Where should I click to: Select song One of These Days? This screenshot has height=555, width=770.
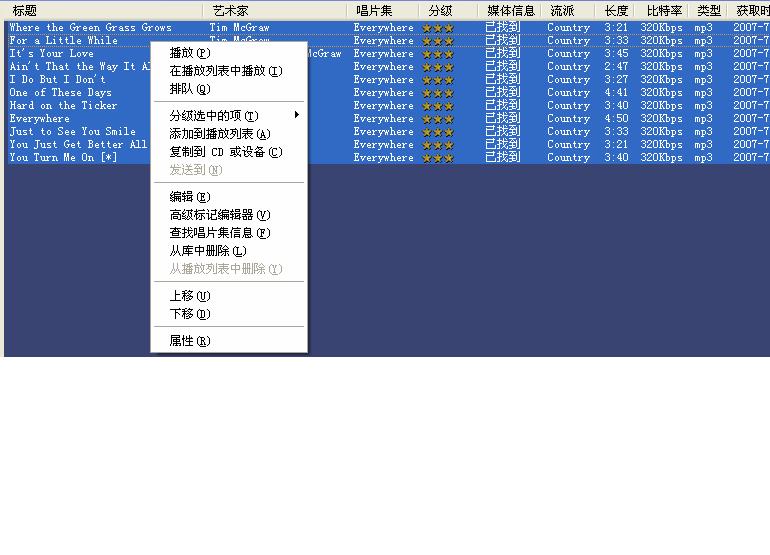click(60, 92)
